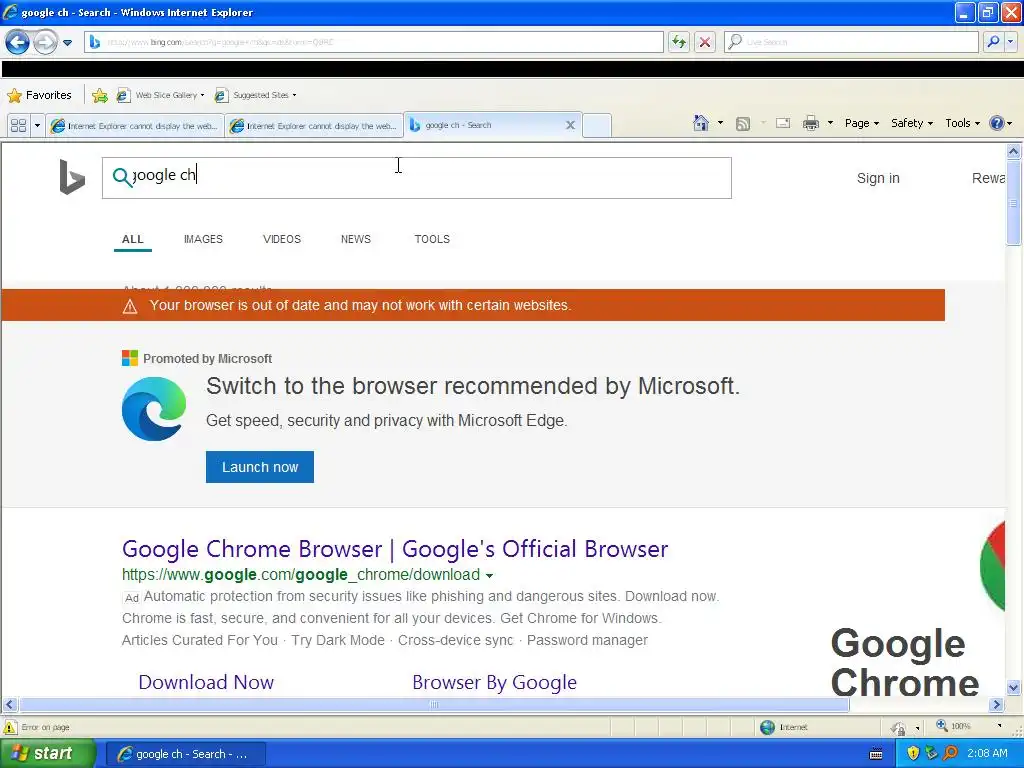Open the Web Slice Gallery favorite
Screen dimensions: 1024x768
[x=160, y=95]
